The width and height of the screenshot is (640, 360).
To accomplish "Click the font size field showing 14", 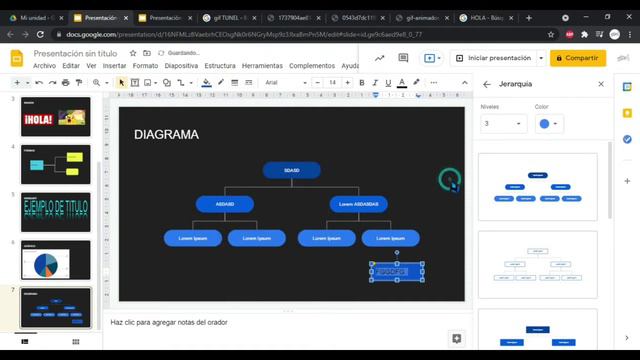I will point(332,83).
